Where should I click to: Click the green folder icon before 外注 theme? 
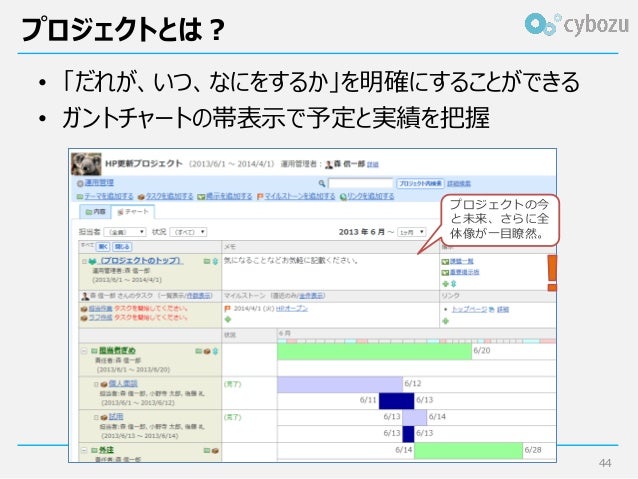pos(94,451)
